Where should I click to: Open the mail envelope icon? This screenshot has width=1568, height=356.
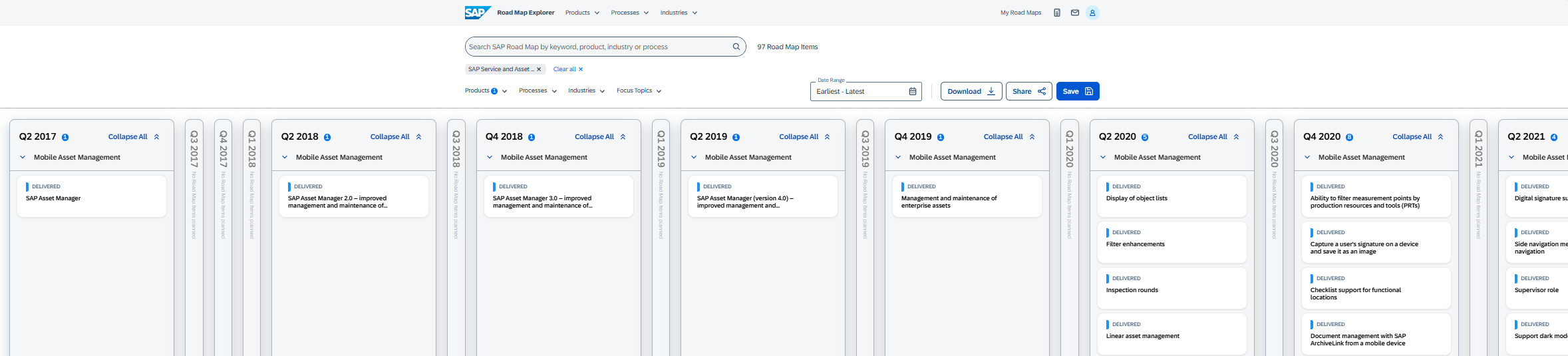[1075, 13]
